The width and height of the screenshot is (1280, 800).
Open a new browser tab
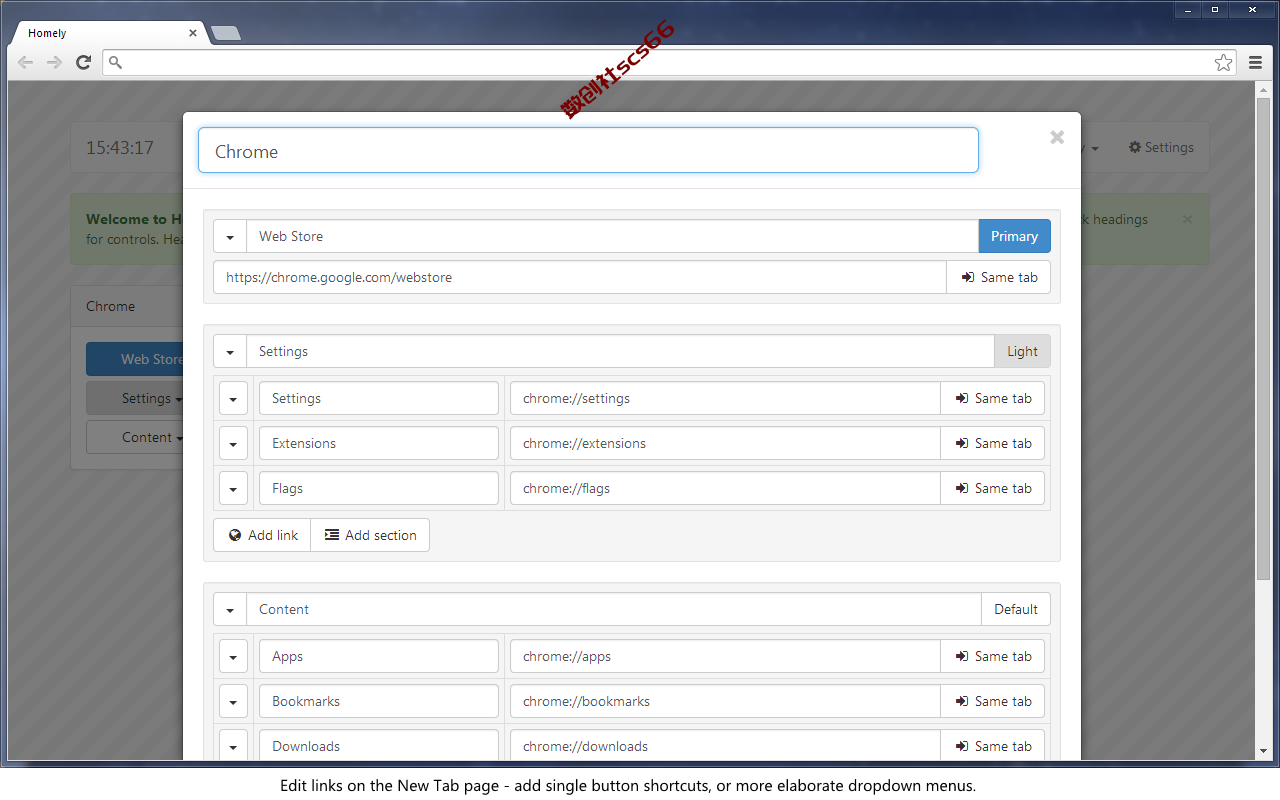pyautogui.click(x=226, y=33)
